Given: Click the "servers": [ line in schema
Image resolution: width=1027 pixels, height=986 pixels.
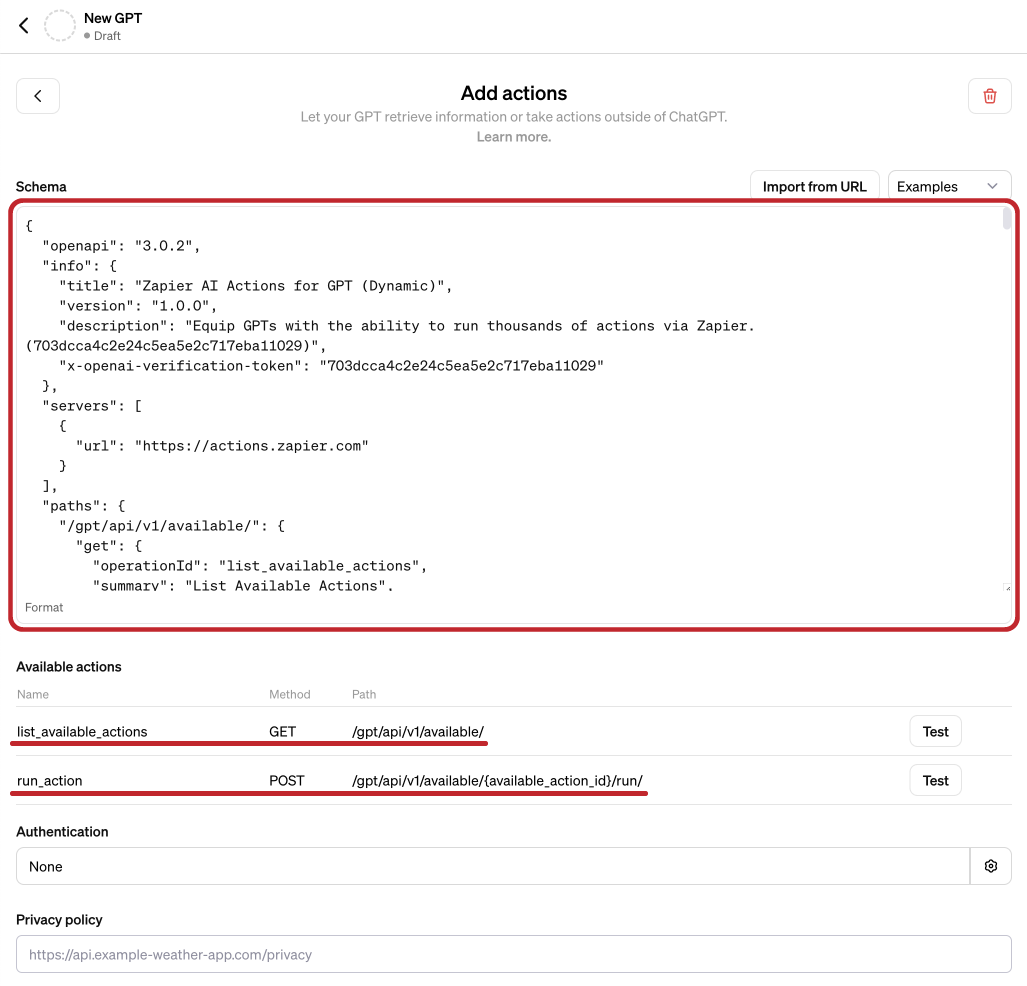Looking at the screenshot, I should [x=92, y=406].
